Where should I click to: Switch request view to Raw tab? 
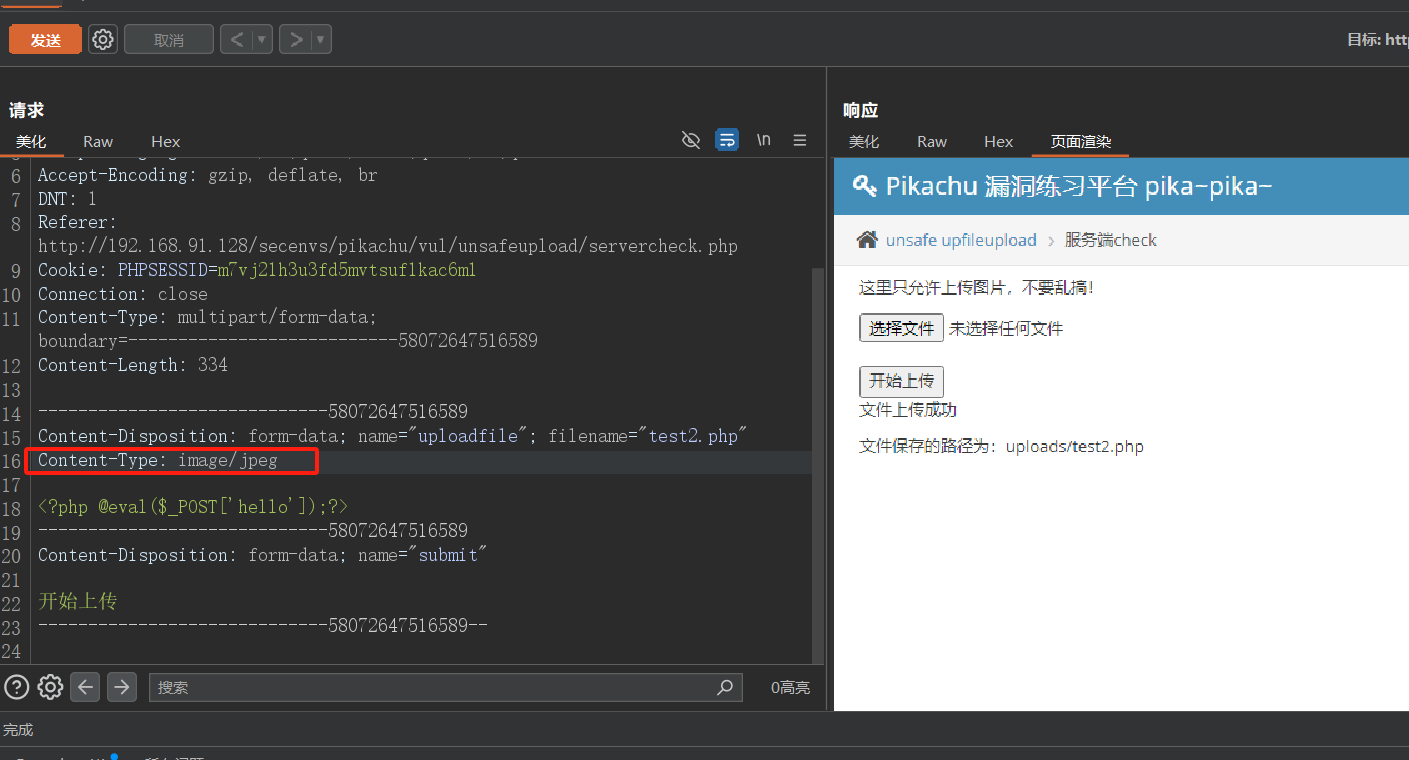point(98,142)
